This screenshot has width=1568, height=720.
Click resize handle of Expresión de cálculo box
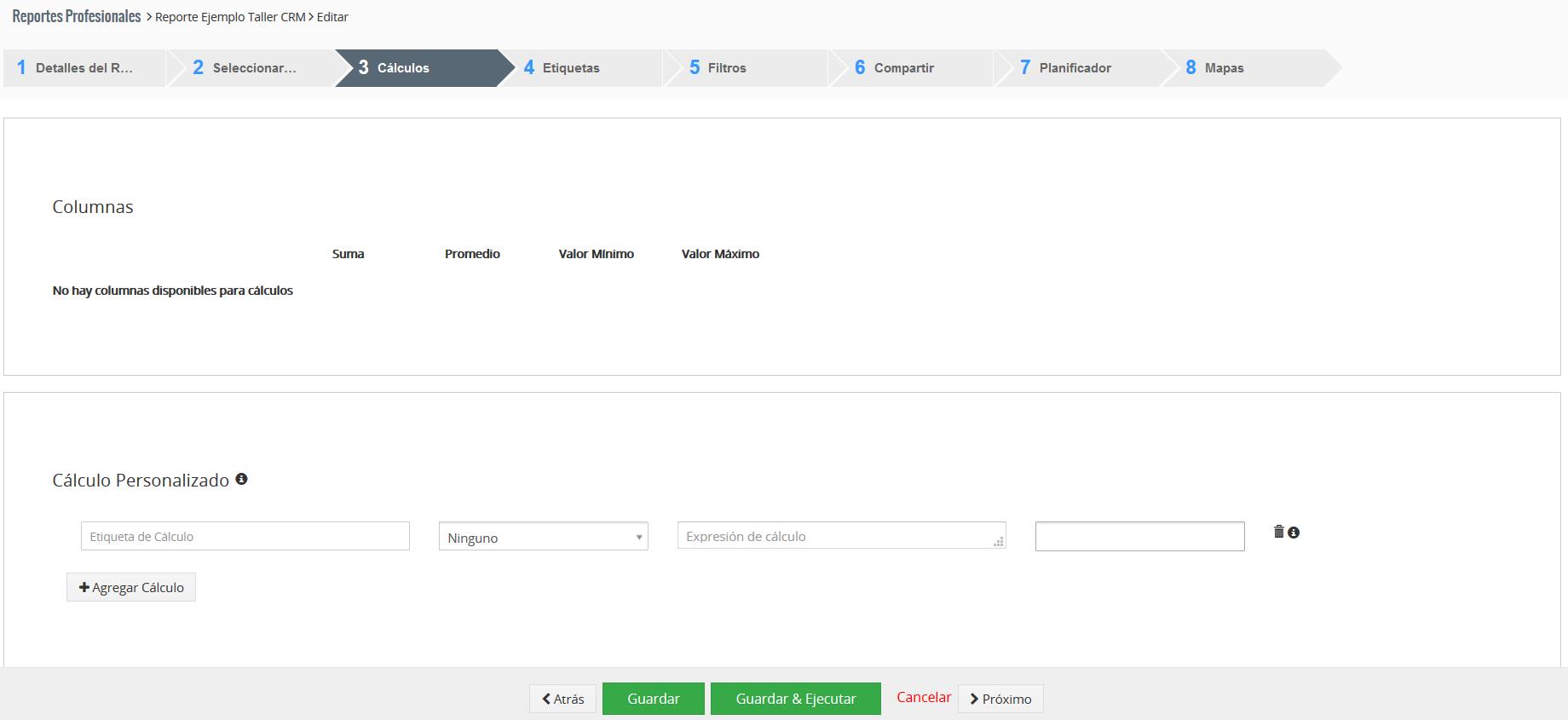pyautogui.click(x=999, y=542)
